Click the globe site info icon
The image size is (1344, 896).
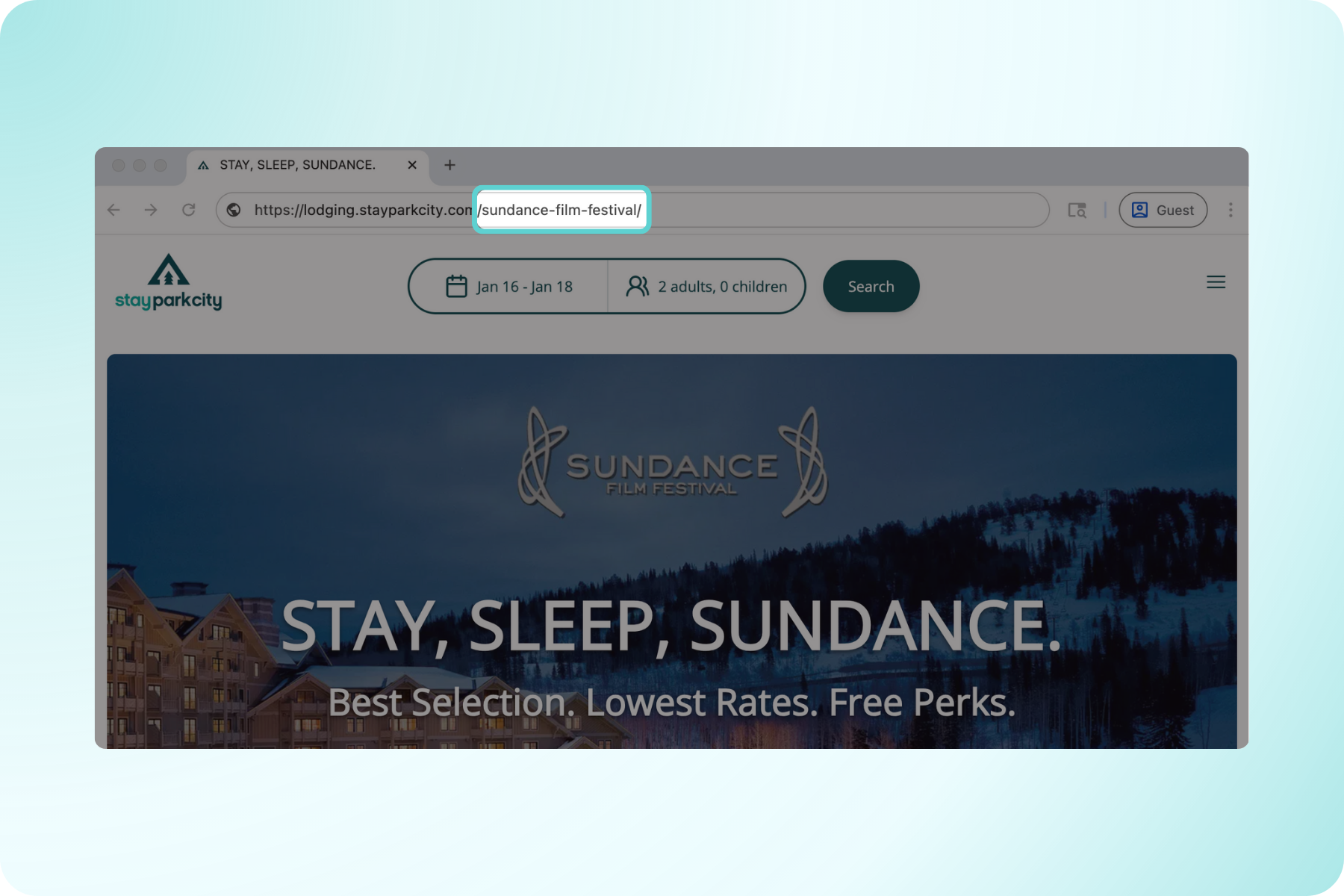234,210
